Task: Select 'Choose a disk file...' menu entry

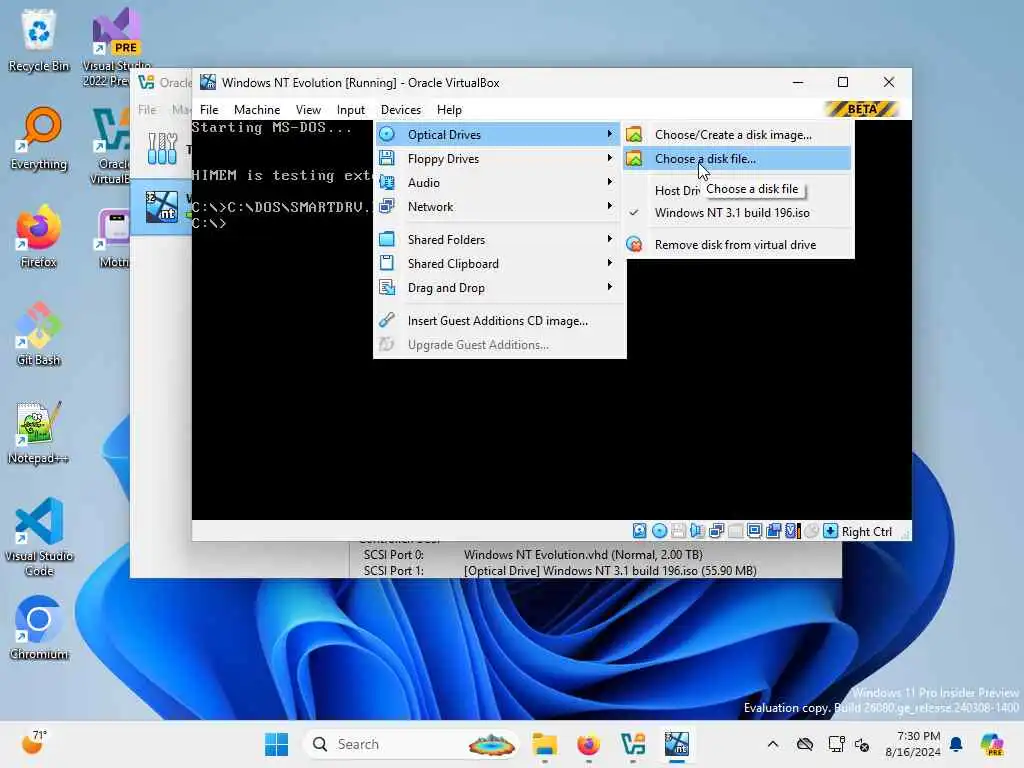Action: coord(739,159)
